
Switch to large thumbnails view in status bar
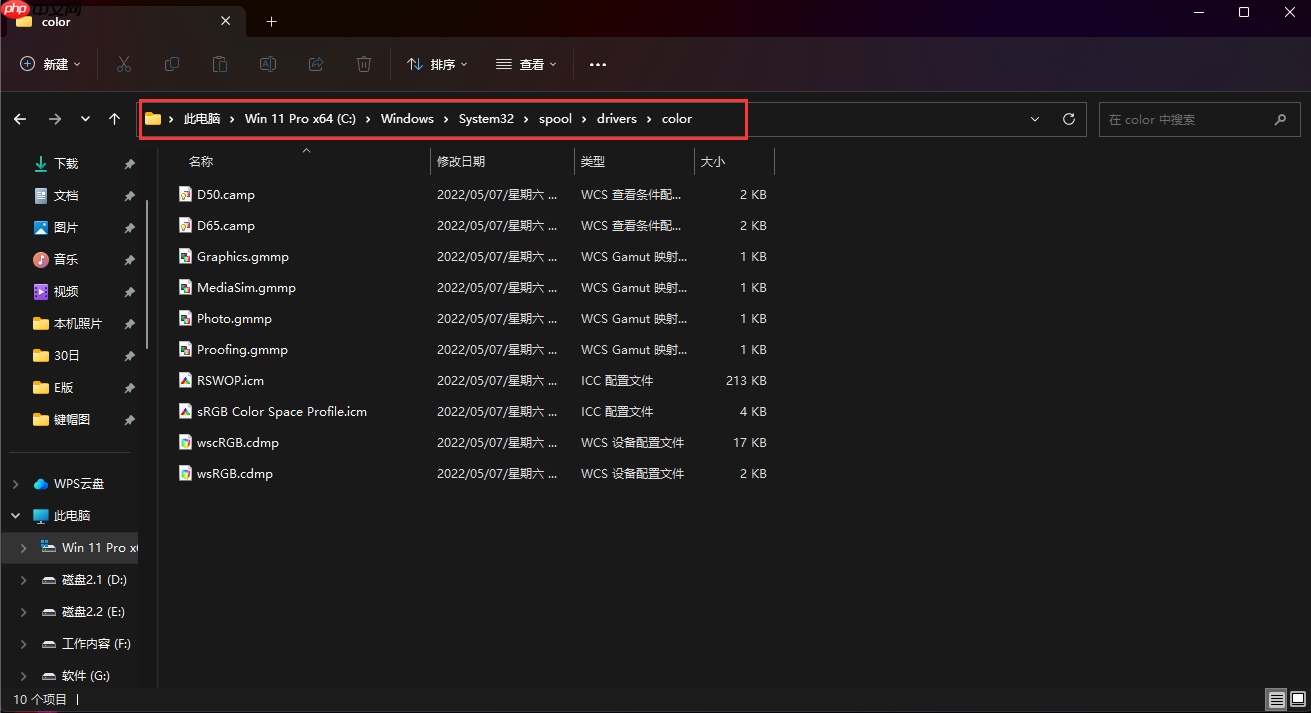(1300, 700)
